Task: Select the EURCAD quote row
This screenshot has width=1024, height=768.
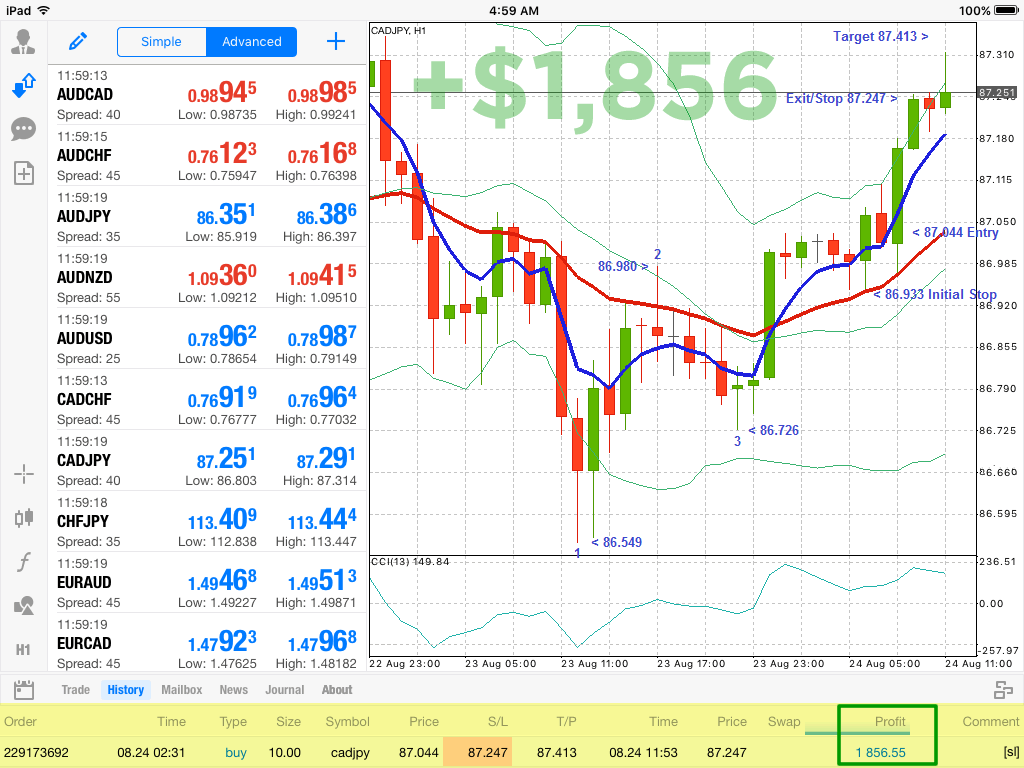Action: point(207,643)
